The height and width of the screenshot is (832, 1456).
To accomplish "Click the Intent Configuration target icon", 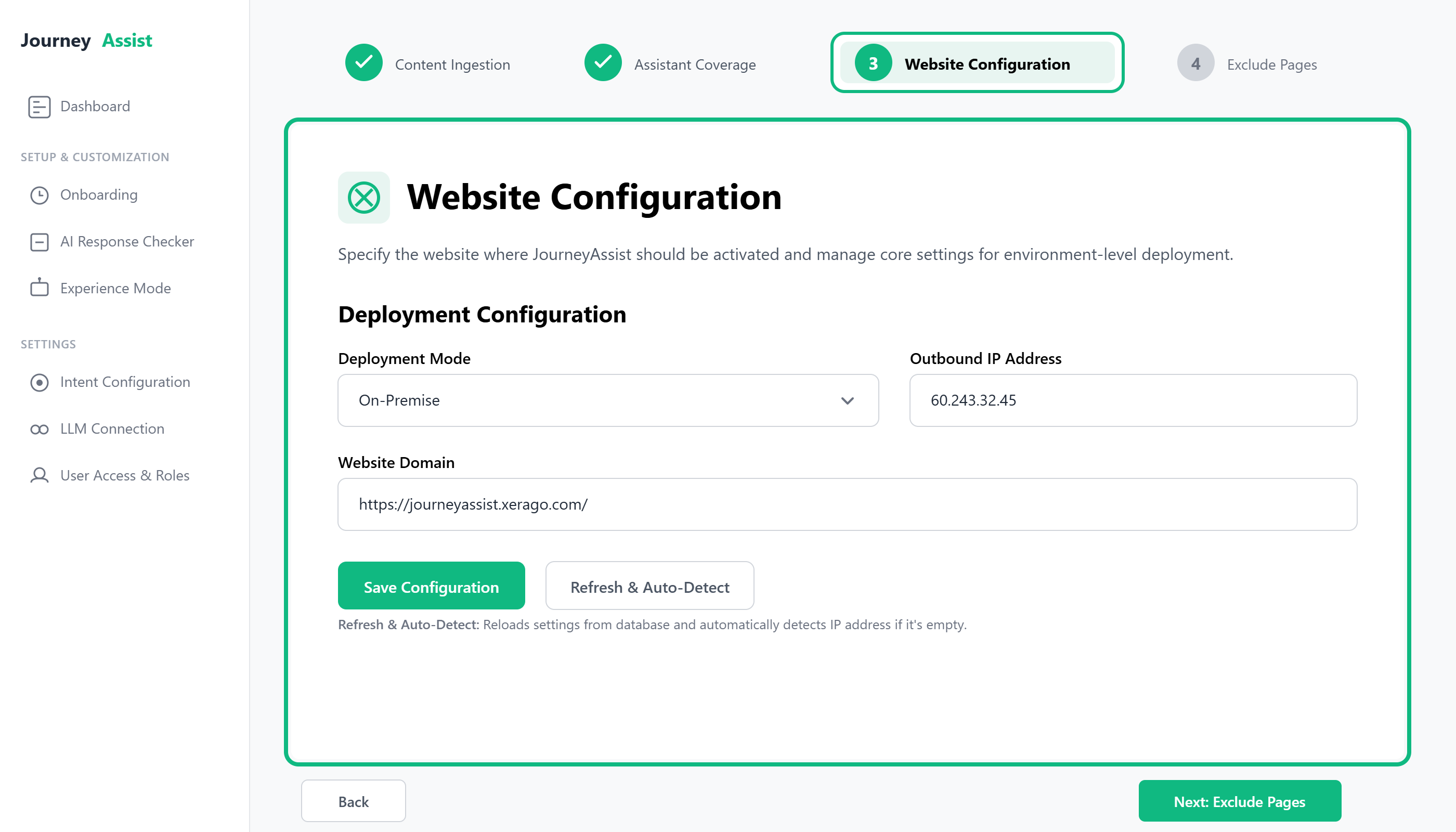I will (40, 382).
